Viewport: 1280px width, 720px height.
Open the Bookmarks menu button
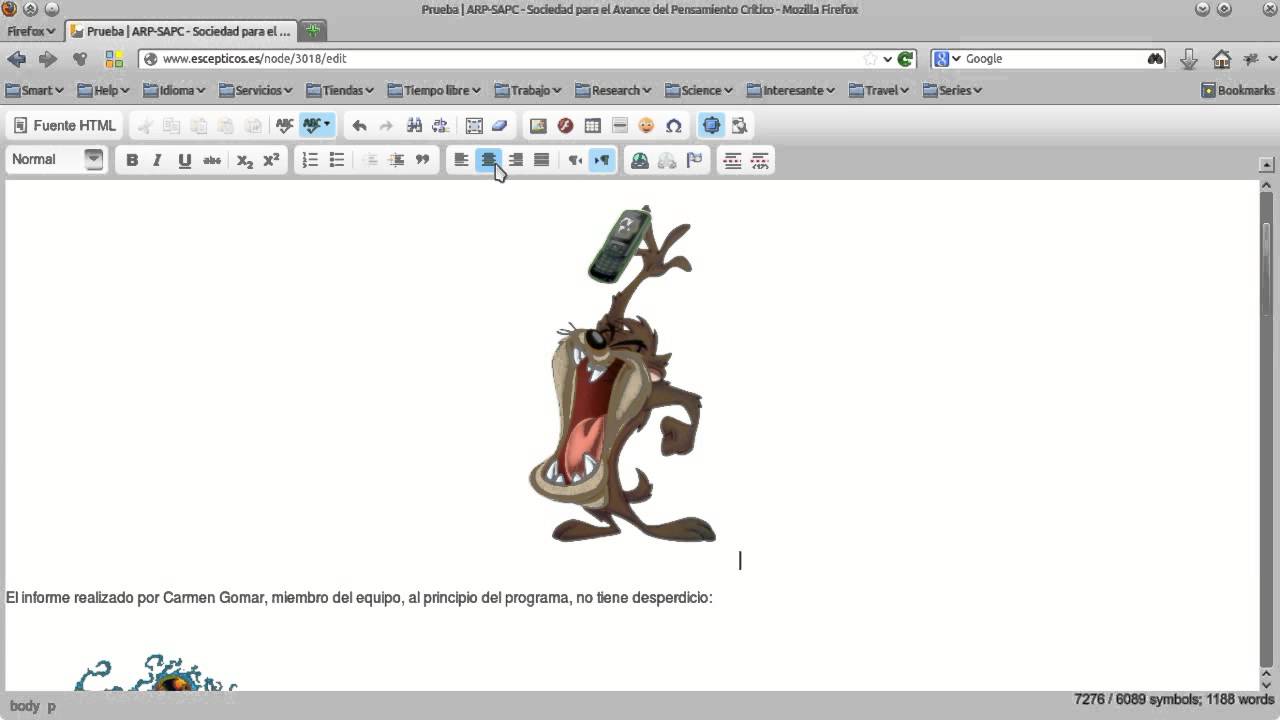click(x=1238, y=90)
